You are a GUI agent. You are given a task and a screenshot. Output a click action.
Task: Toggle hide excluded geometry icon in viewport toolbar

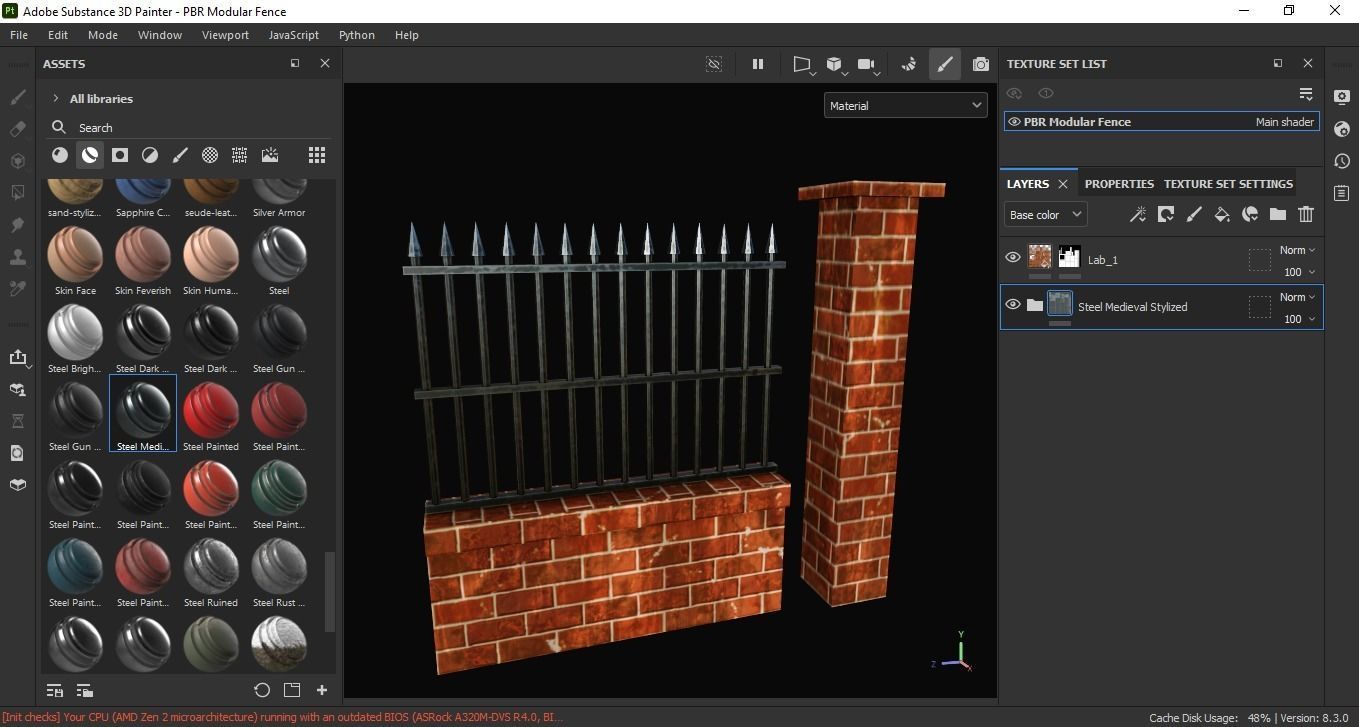714,64
